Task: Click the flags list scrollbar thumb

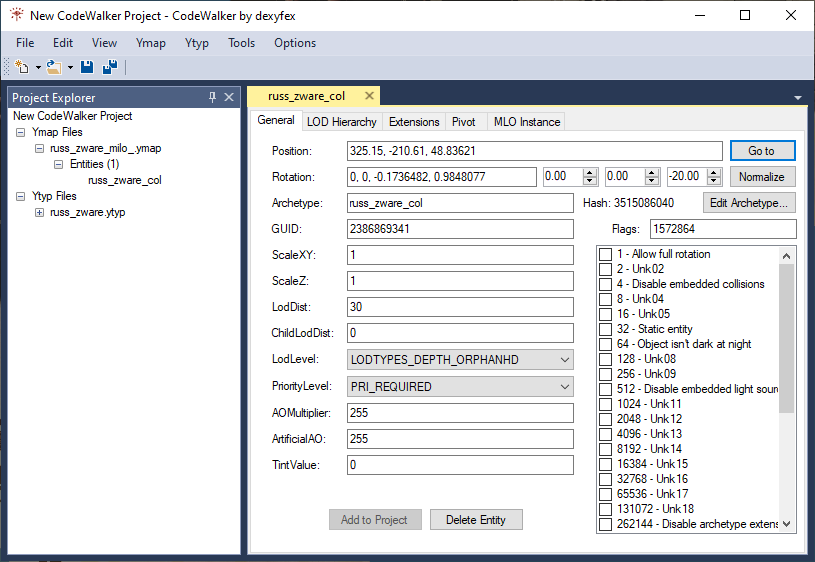Action: [x=786, y=338]
